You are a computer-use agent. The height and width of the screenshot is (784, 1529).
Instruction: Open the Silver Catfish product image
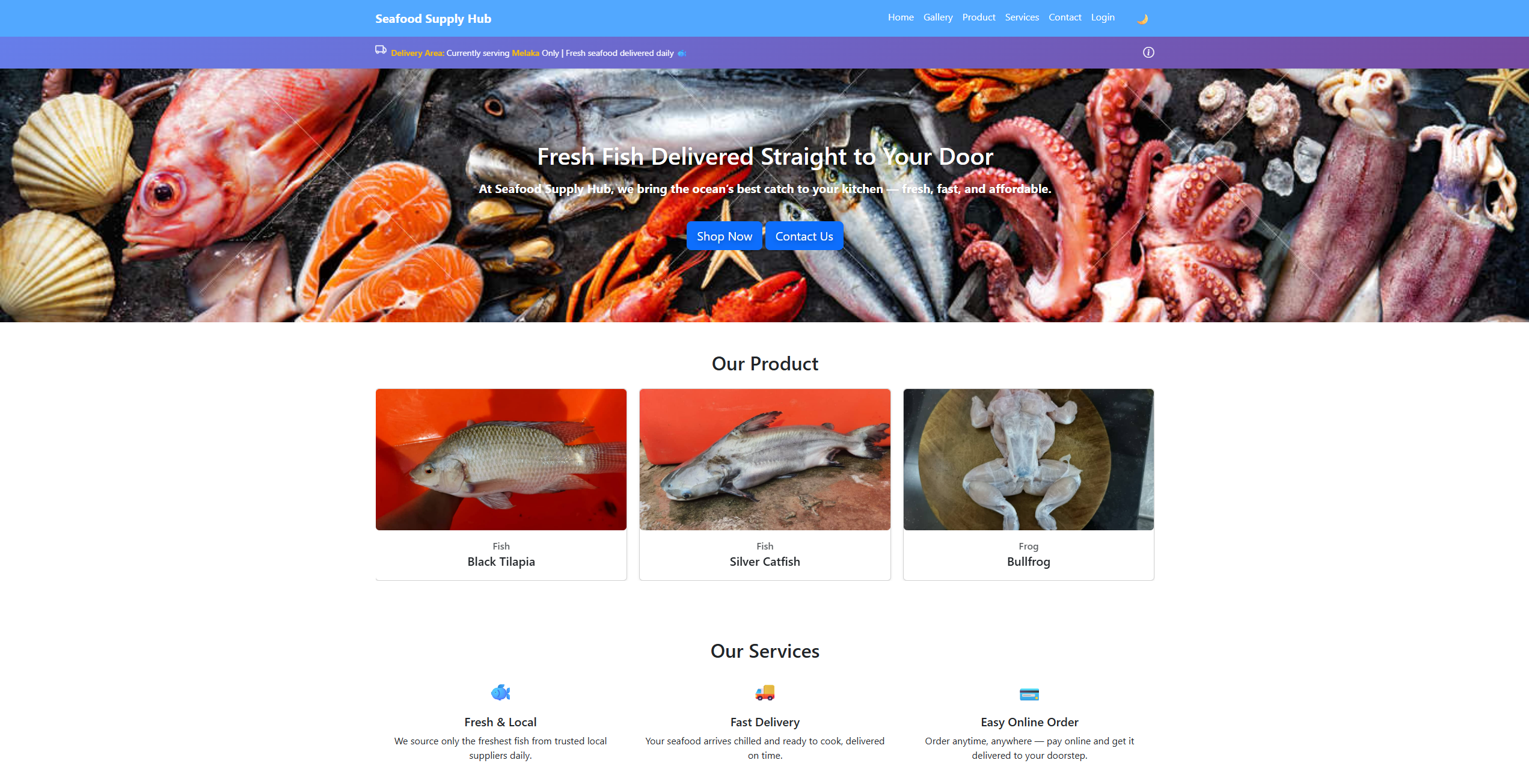765,459
